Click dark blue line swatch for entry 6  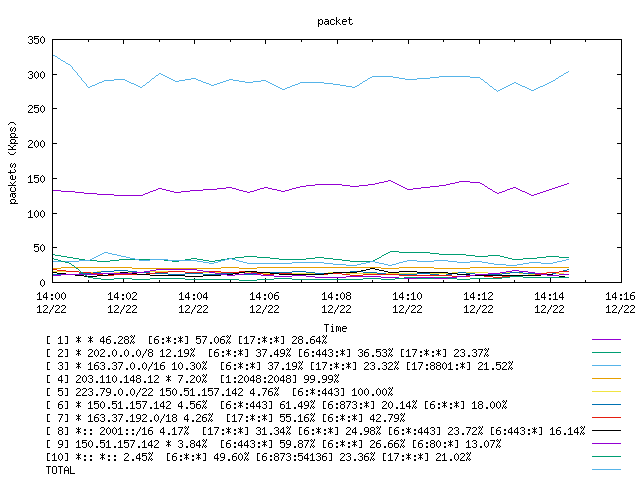tap(606, 405)
